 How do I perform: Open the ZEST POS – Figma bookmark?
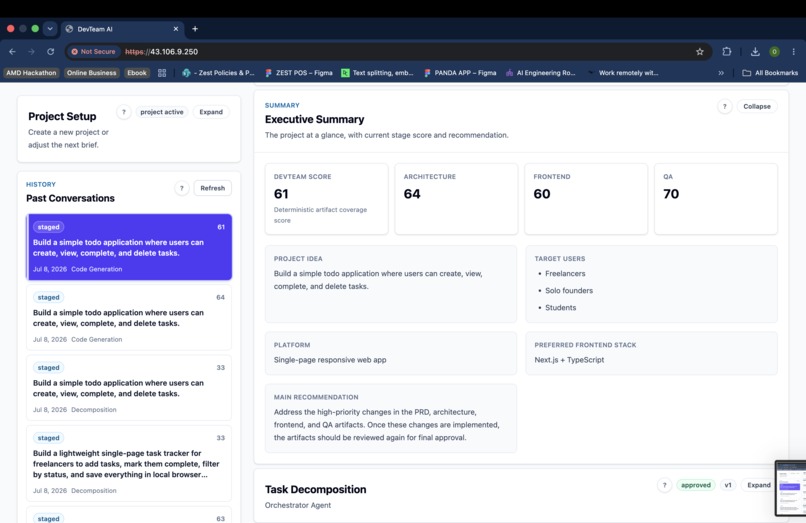pyautogui.click(x=299, y=73)
